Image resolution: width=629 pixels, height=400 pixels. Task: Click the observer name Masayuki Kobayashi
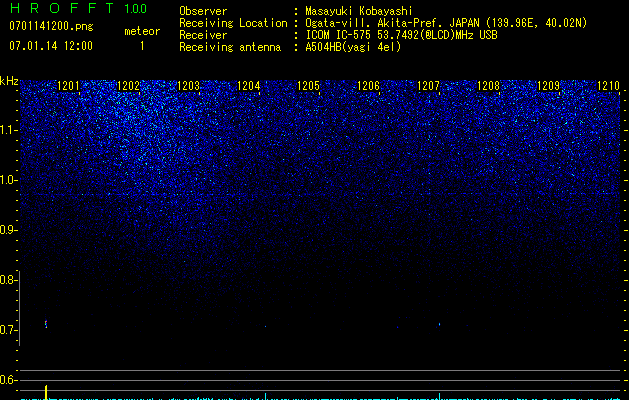coord(359,11)
